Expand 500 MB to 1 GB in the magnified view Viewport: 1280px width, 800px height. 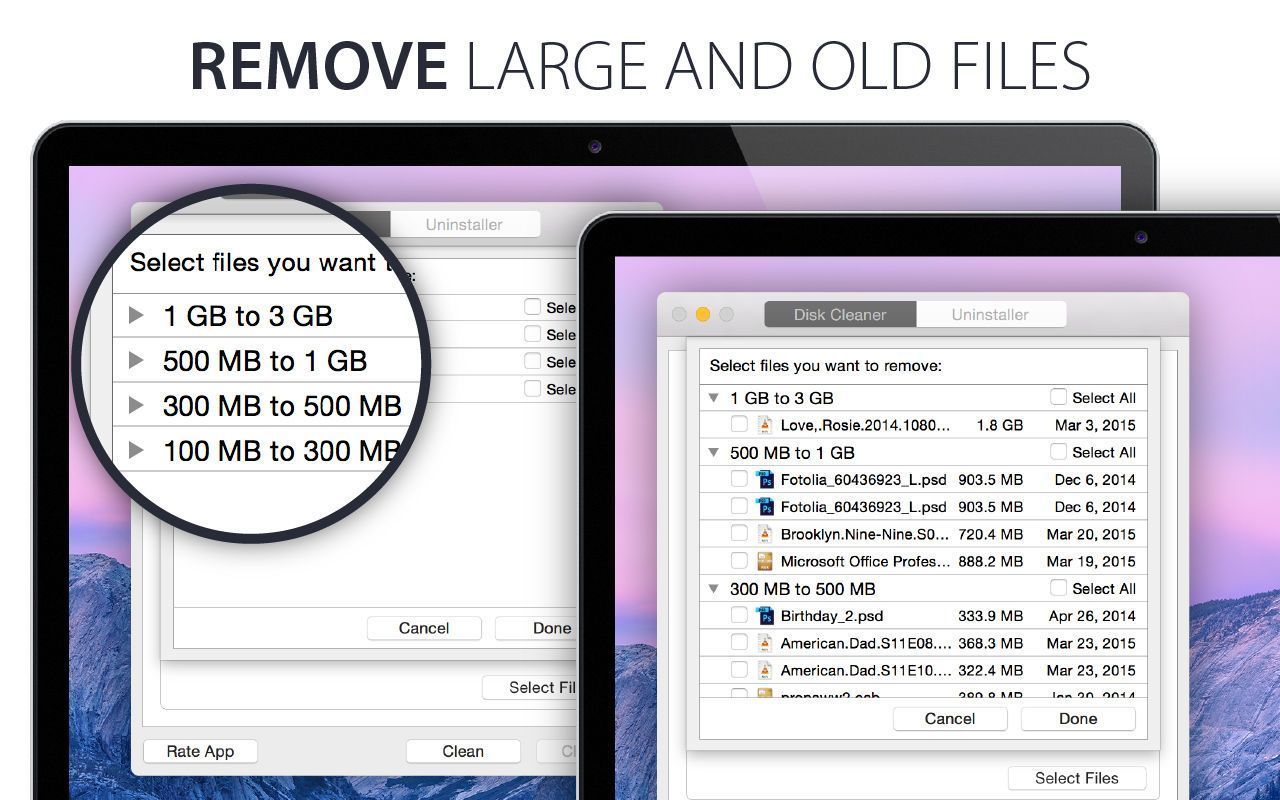[x=137, y=360]
